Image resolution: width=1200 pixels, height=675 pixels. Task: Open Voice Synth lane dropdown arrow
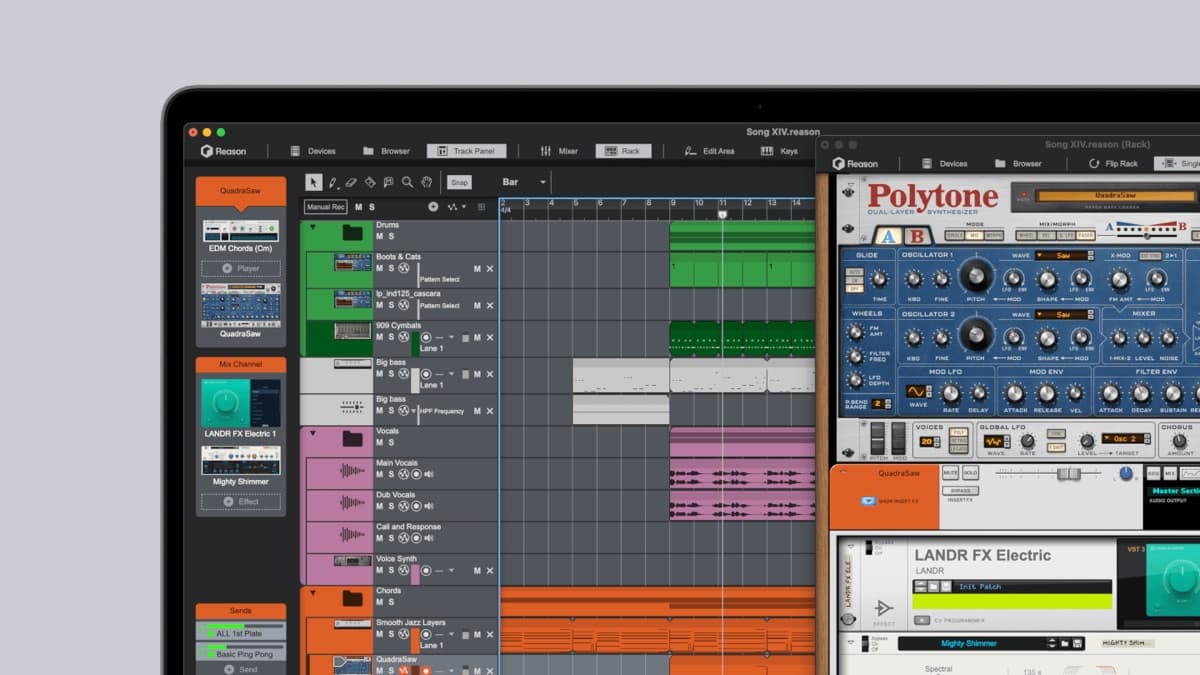pos(451,570)
